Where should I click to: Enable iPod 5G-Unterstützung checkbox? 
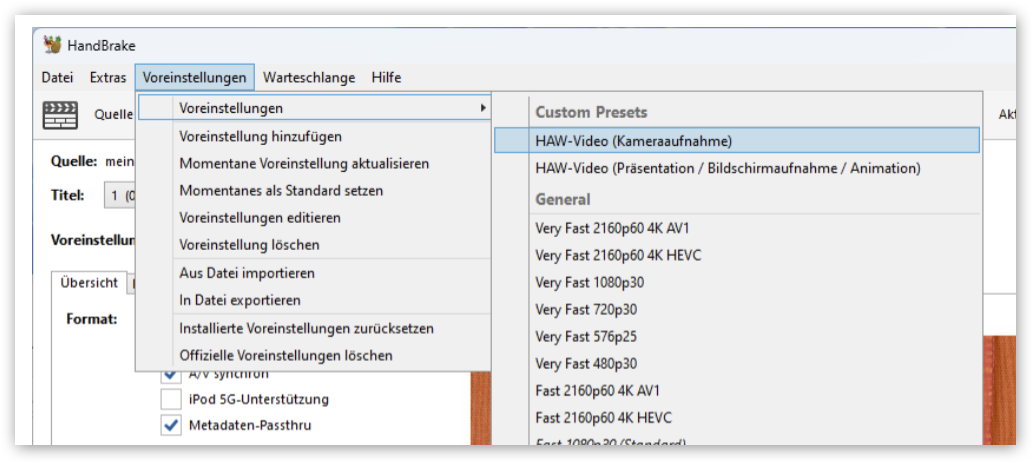coord(171,399)
